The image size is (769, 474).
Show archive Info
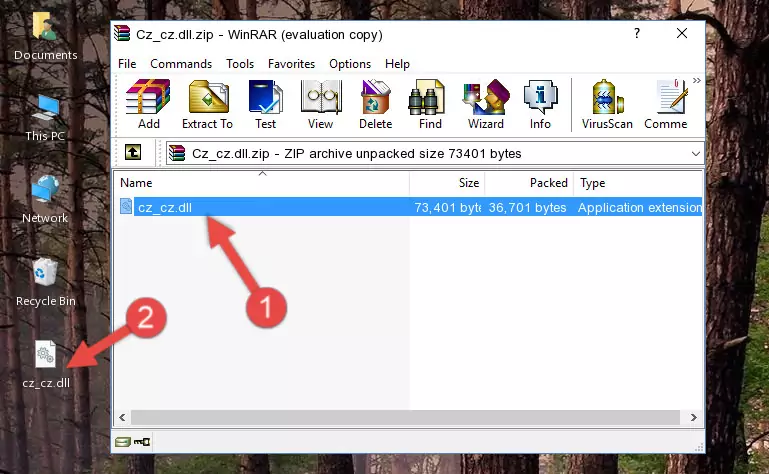pos(540,104)
